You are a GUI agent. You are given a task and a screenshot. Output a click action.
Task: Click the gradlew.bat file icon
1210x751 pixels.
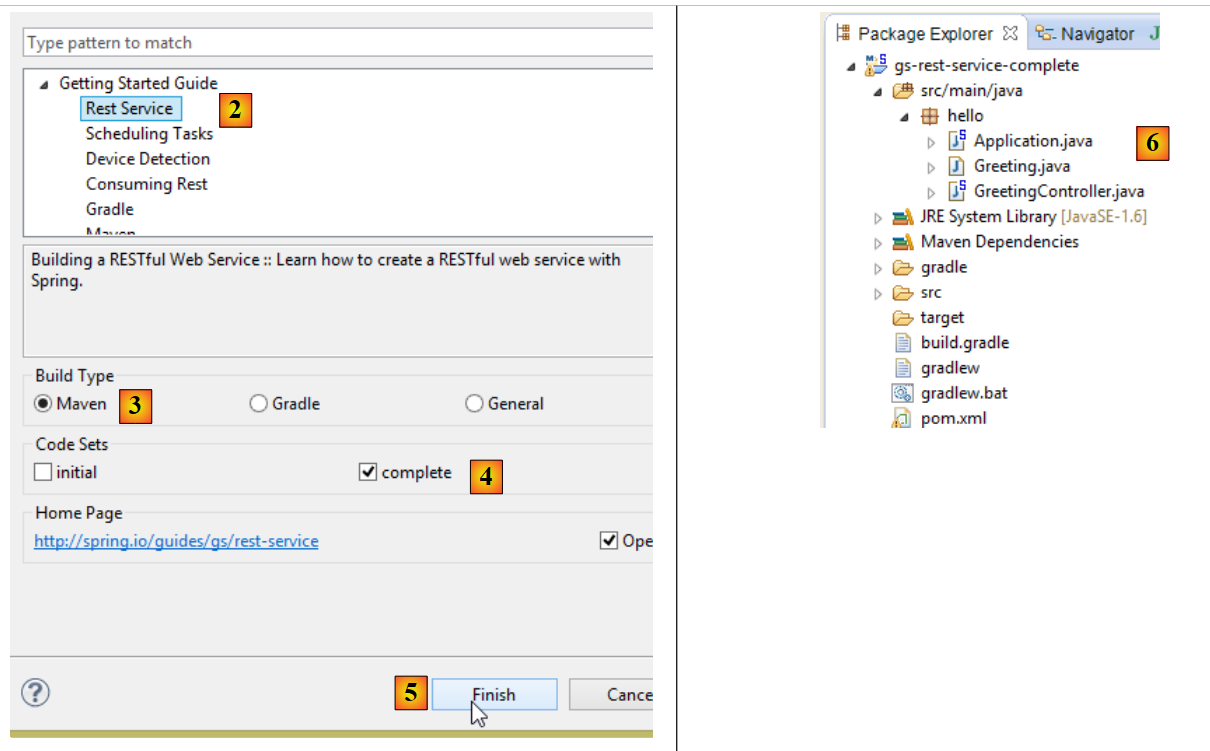[903, 393]
